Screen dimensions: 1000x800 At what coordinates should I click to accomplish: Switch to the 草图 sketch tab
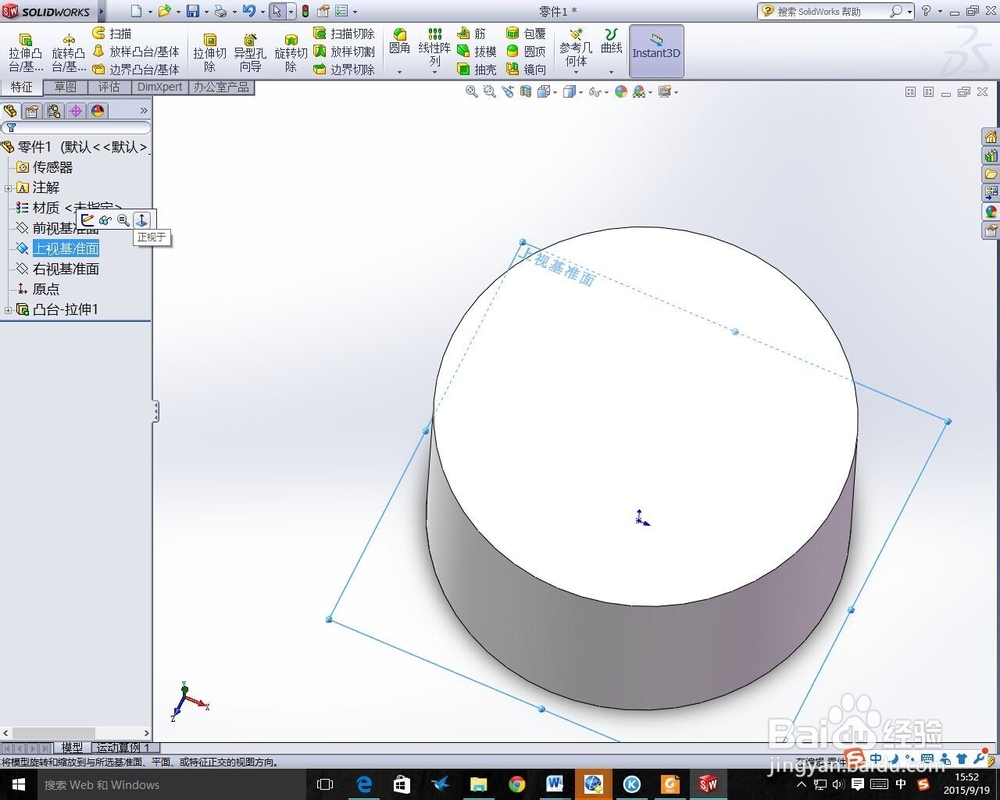tap(65, 87)
